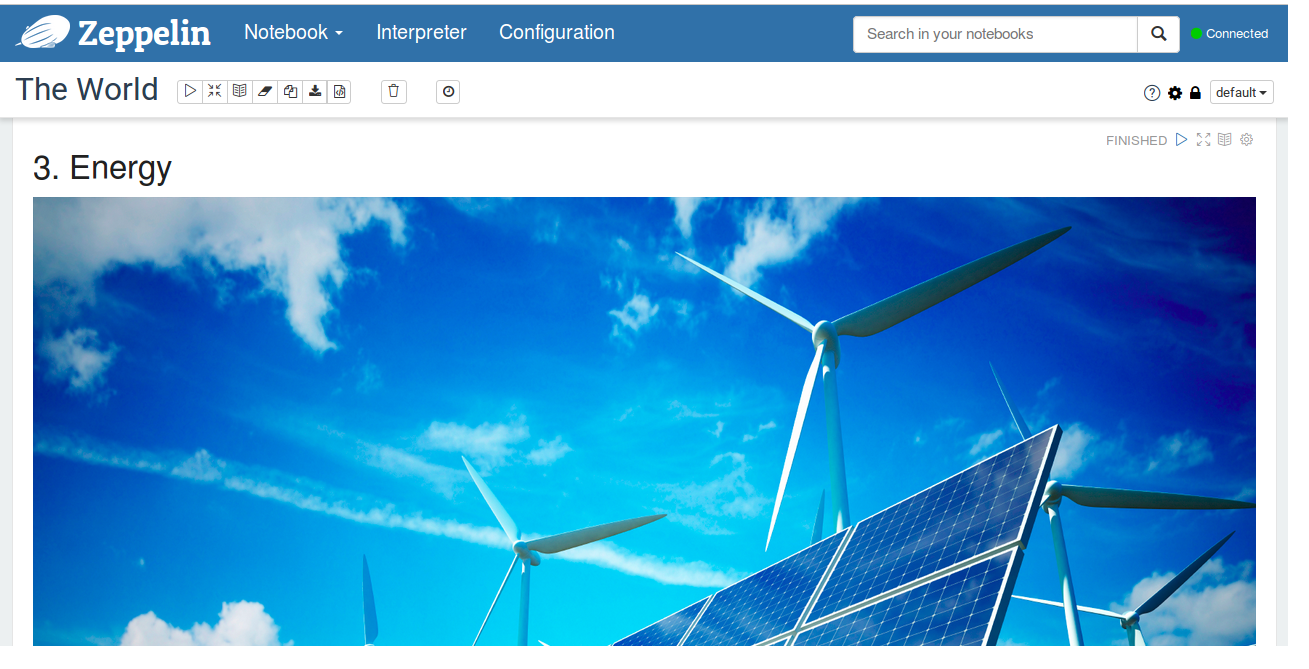This screenshot has height=669, width=1309.
Task: Open interpreter binding gear in note header
Action: tap(1175, 93)
